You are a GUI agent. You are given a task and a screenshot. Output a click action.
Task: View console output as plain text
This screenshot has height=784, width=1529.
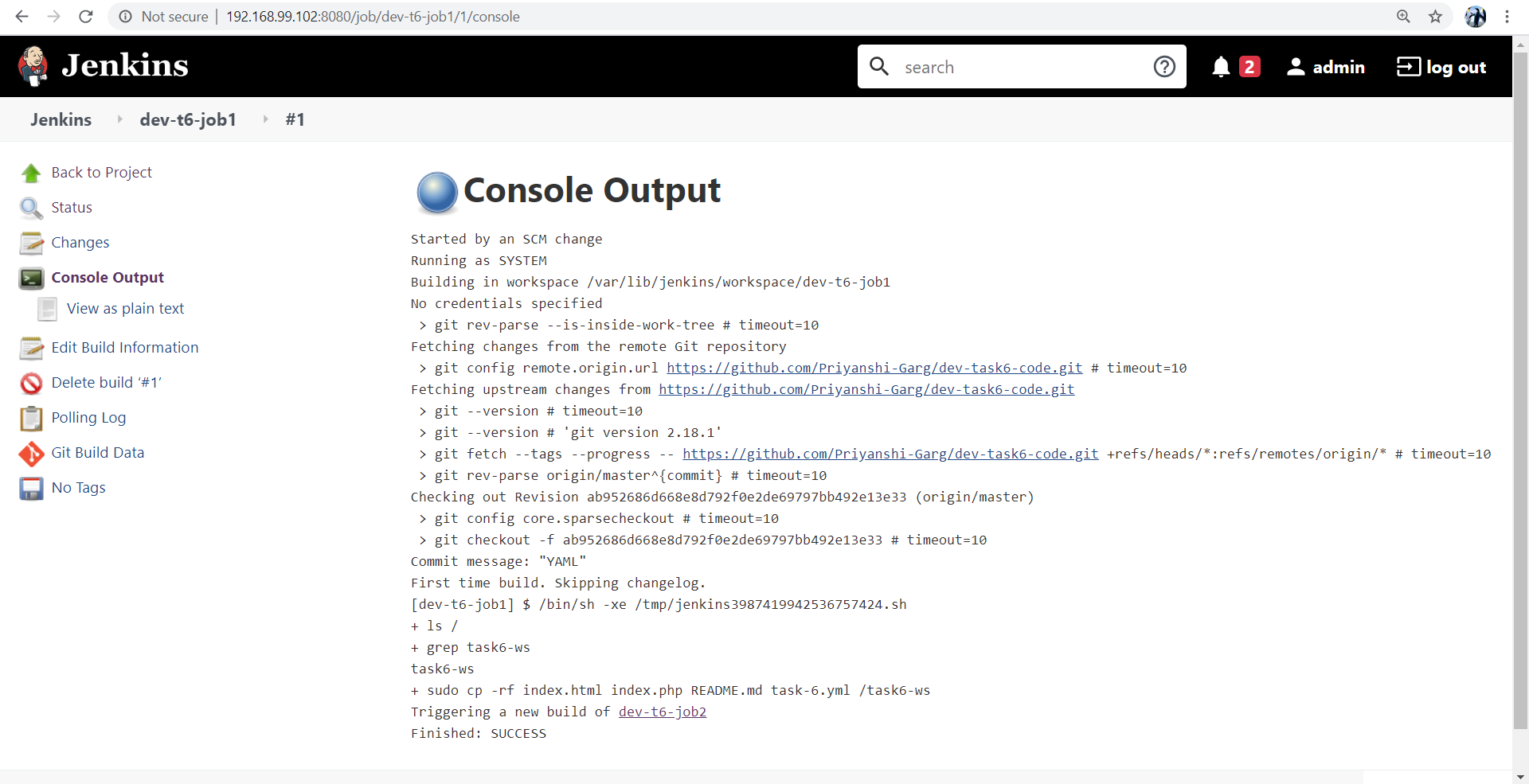(x=125, y=308)
